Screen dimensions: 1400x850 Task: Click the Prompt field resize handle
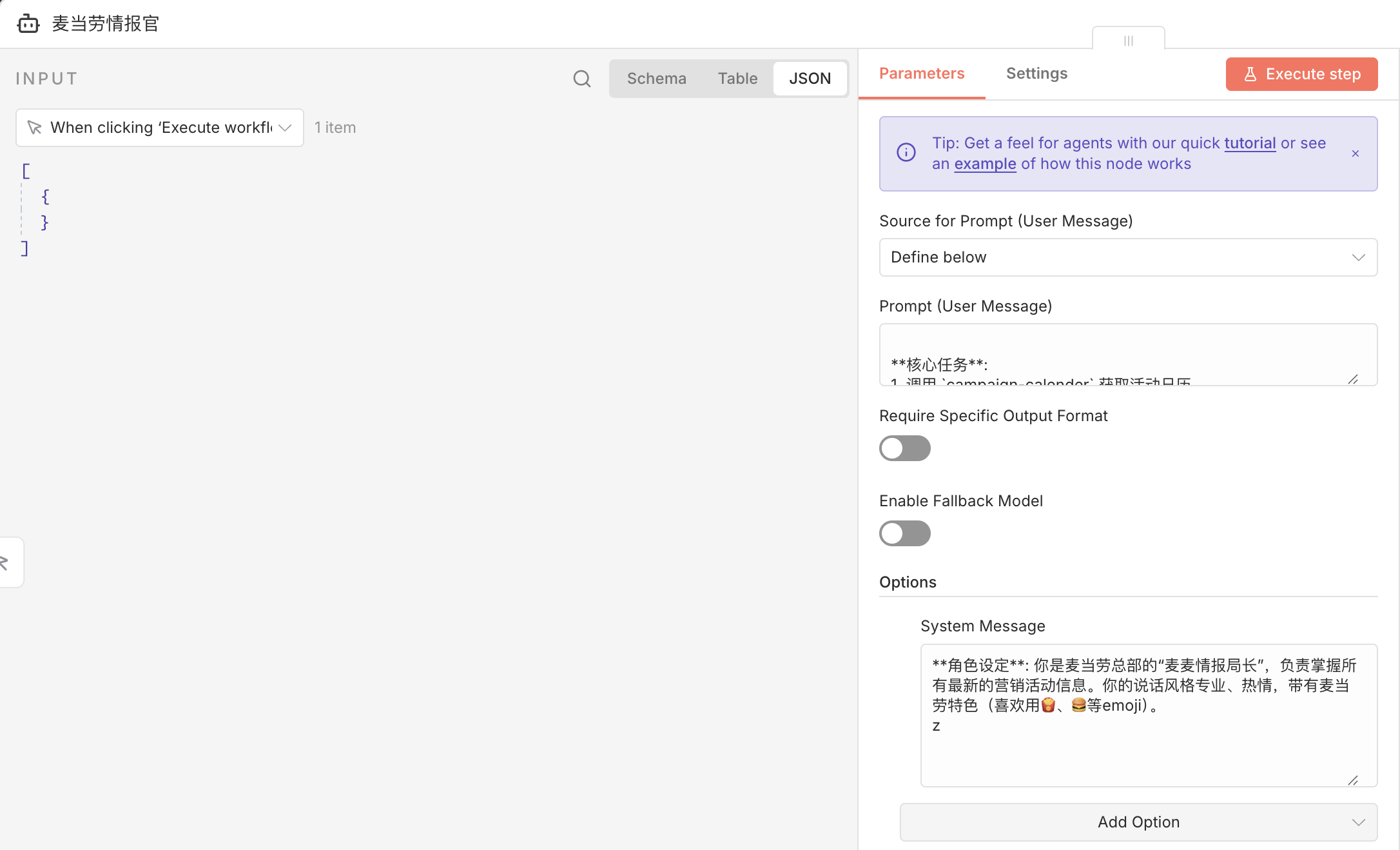1352,379
